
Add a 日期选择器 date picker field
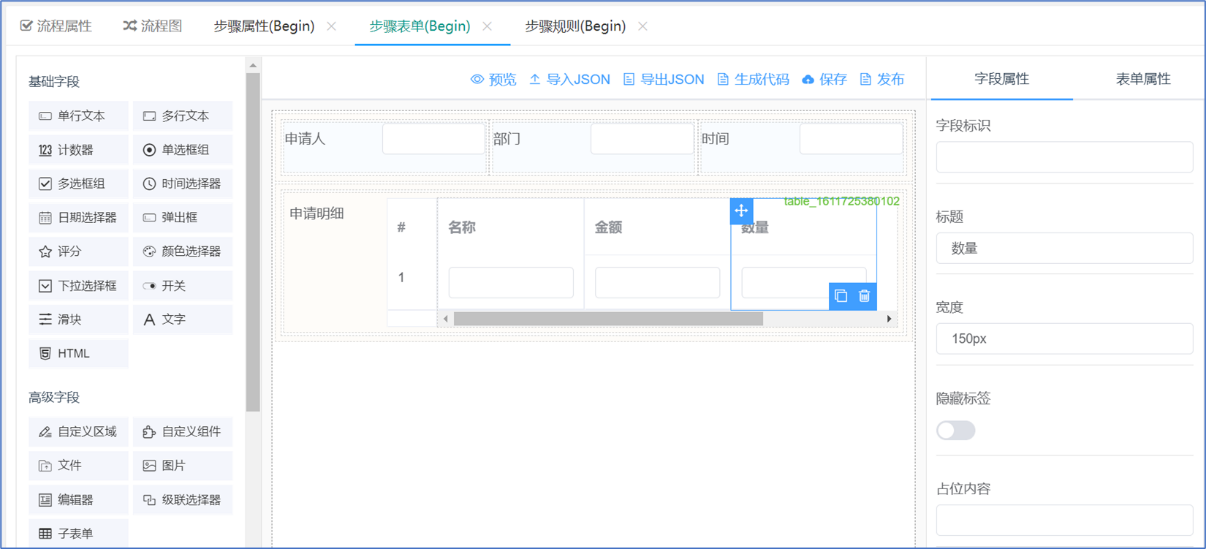coord(79,218)
